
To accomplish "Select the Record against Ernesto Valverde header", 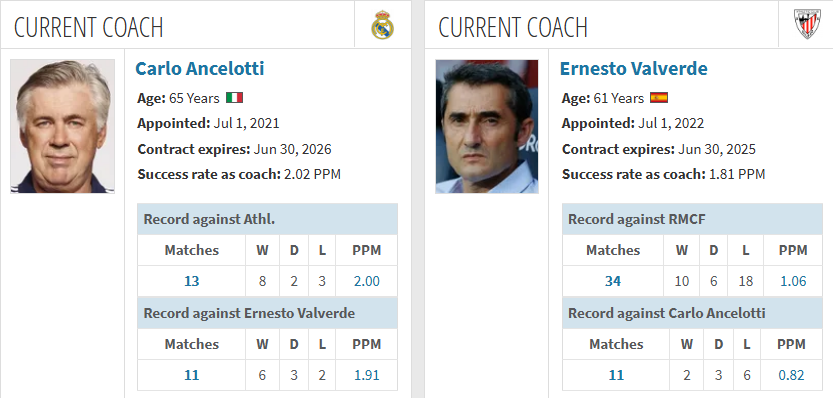I will tap(267, 313).
